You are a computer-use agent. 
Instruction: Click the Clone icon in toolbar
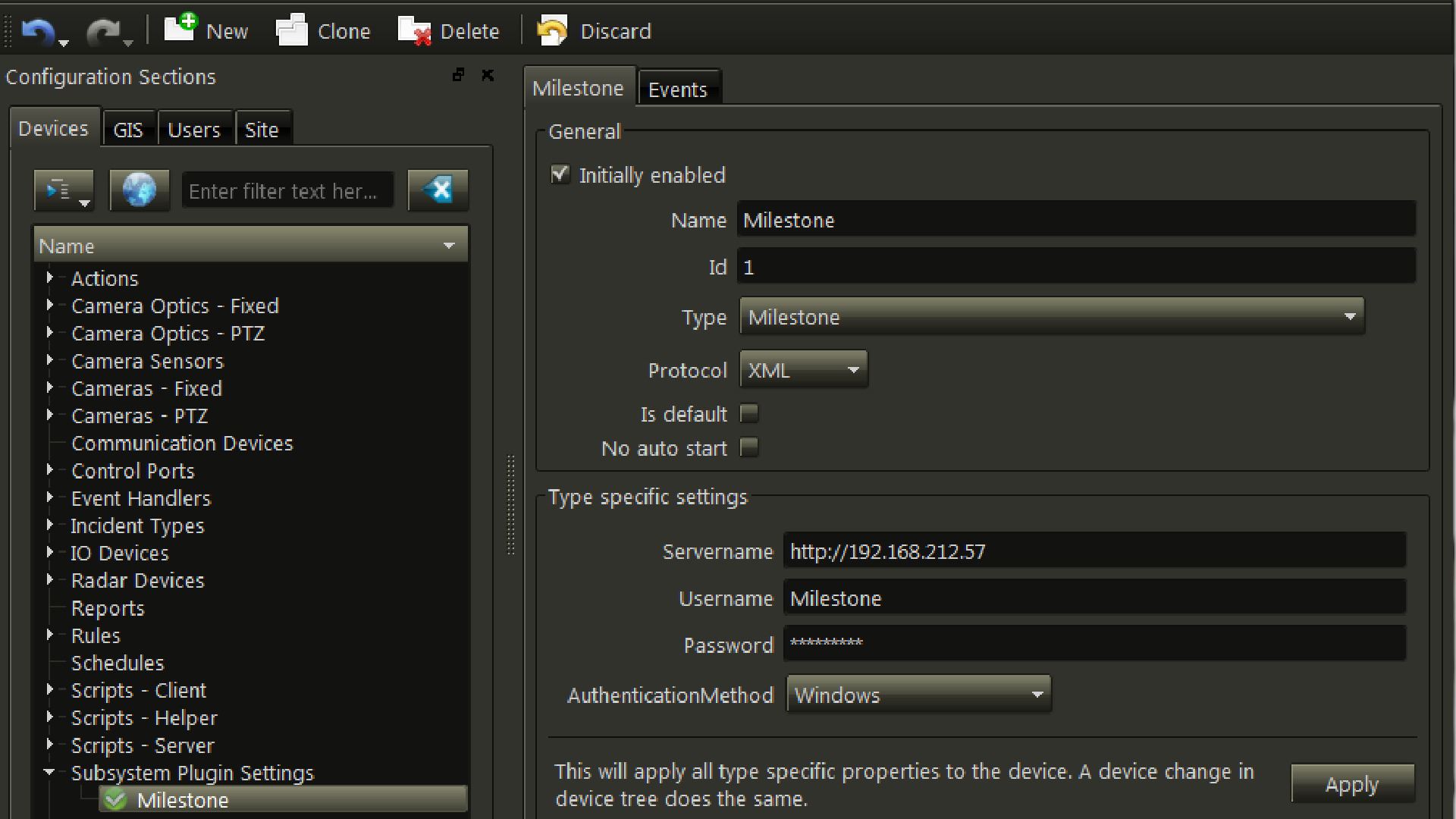click(x=292, y=31)
